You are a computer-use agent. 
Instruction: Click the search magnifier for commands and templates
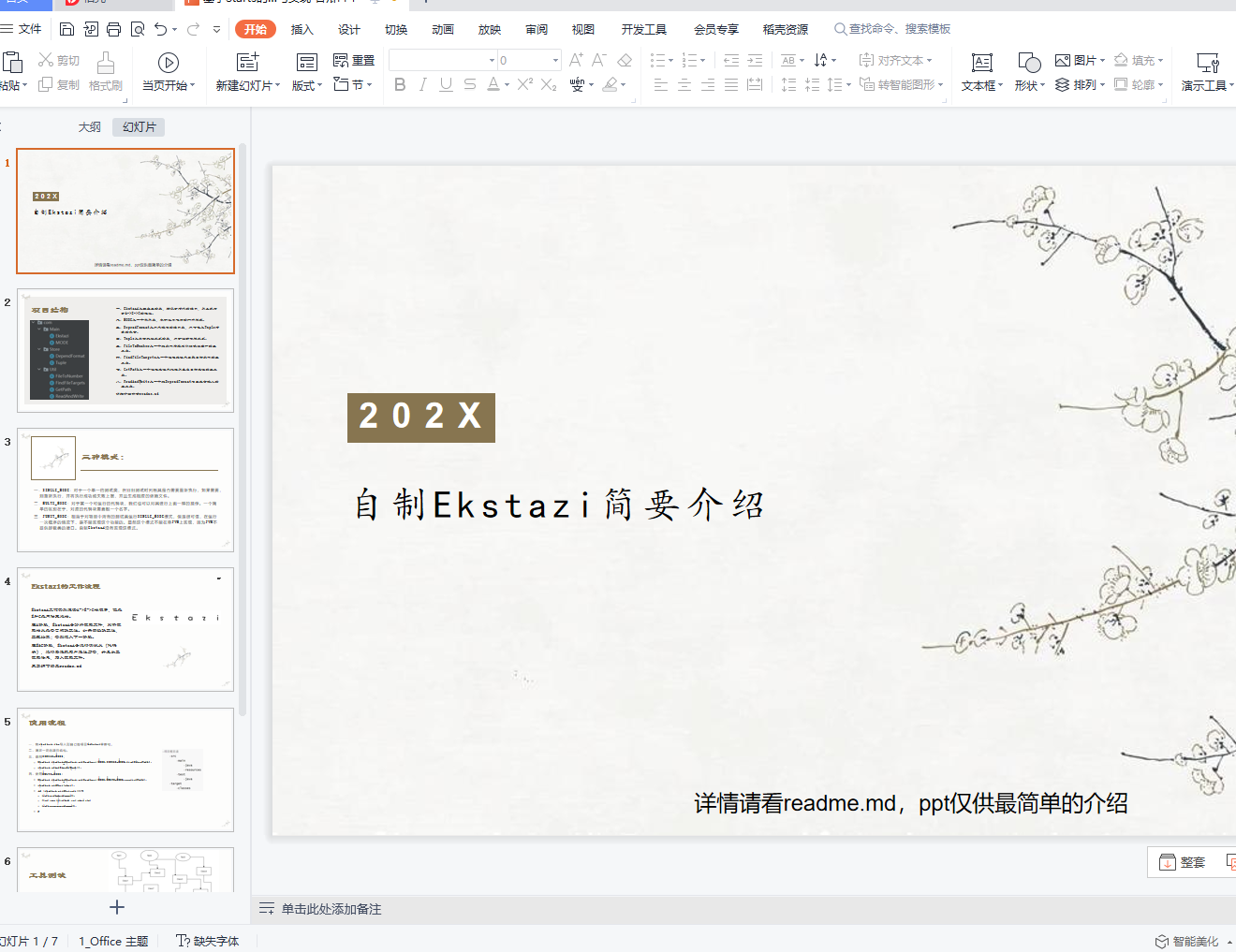(x=841, y=29)
